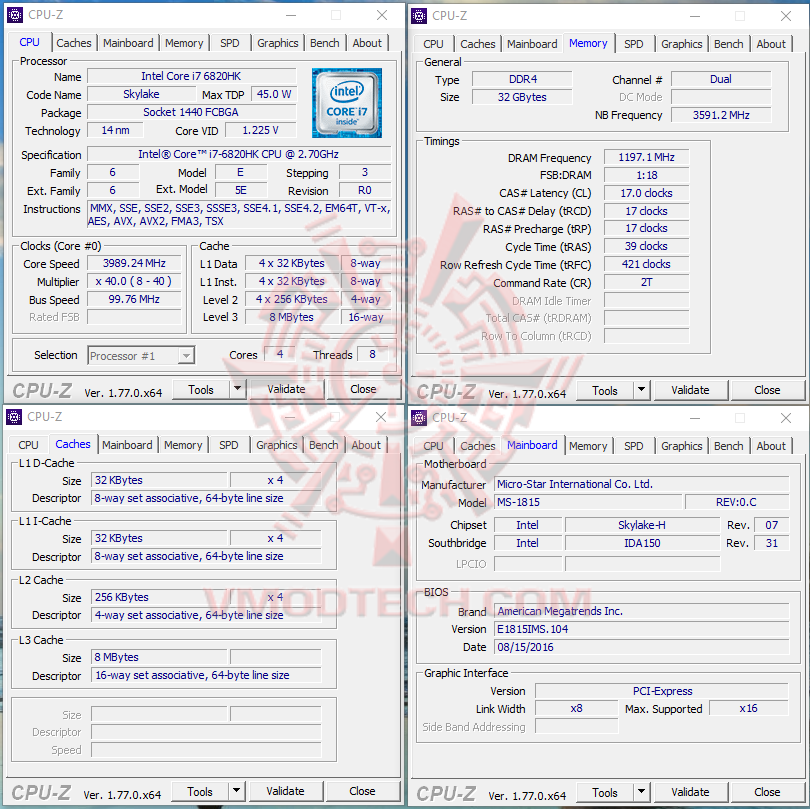The image size is (810, 809).
Task: Click CPU-Z app icon in top-left CPU window
Action: coord(15,15)
